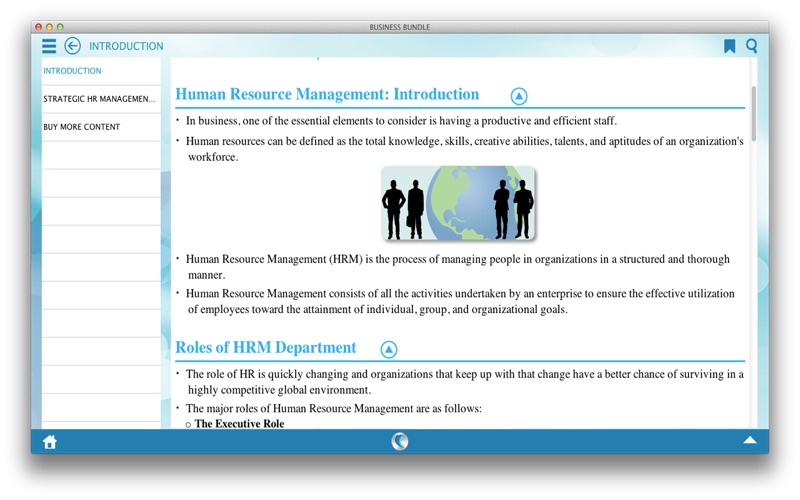The height and width of the screenshot is (500, 800).
Task: Click the globe and businesspeople image
Action: [458, 203]
